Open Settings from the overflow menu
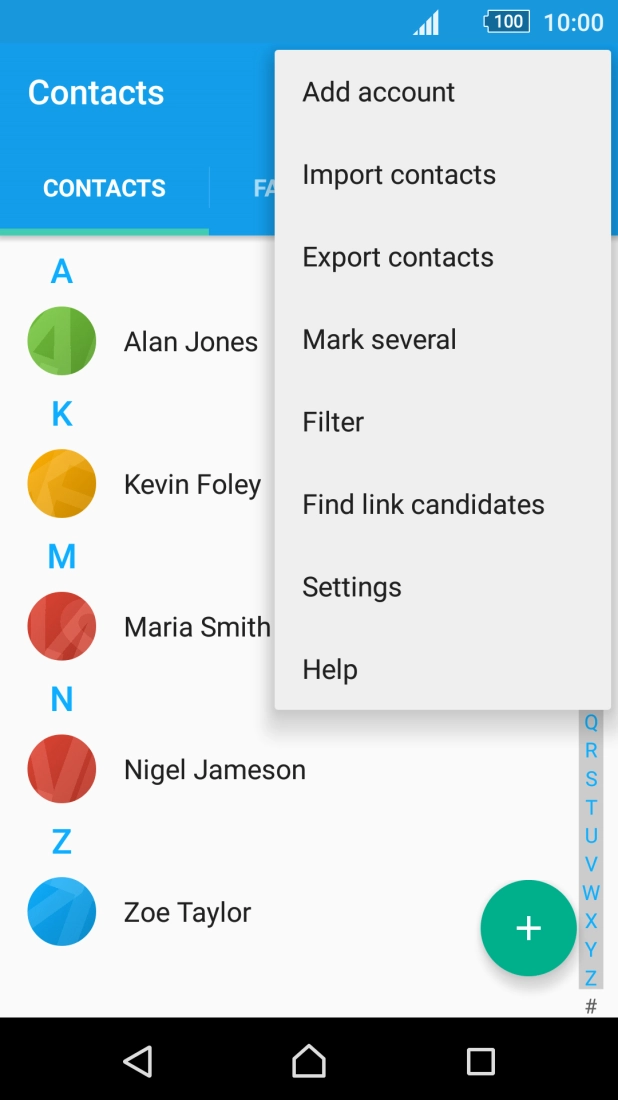The height and width of the screenshot is (1100, 618). 351,587
